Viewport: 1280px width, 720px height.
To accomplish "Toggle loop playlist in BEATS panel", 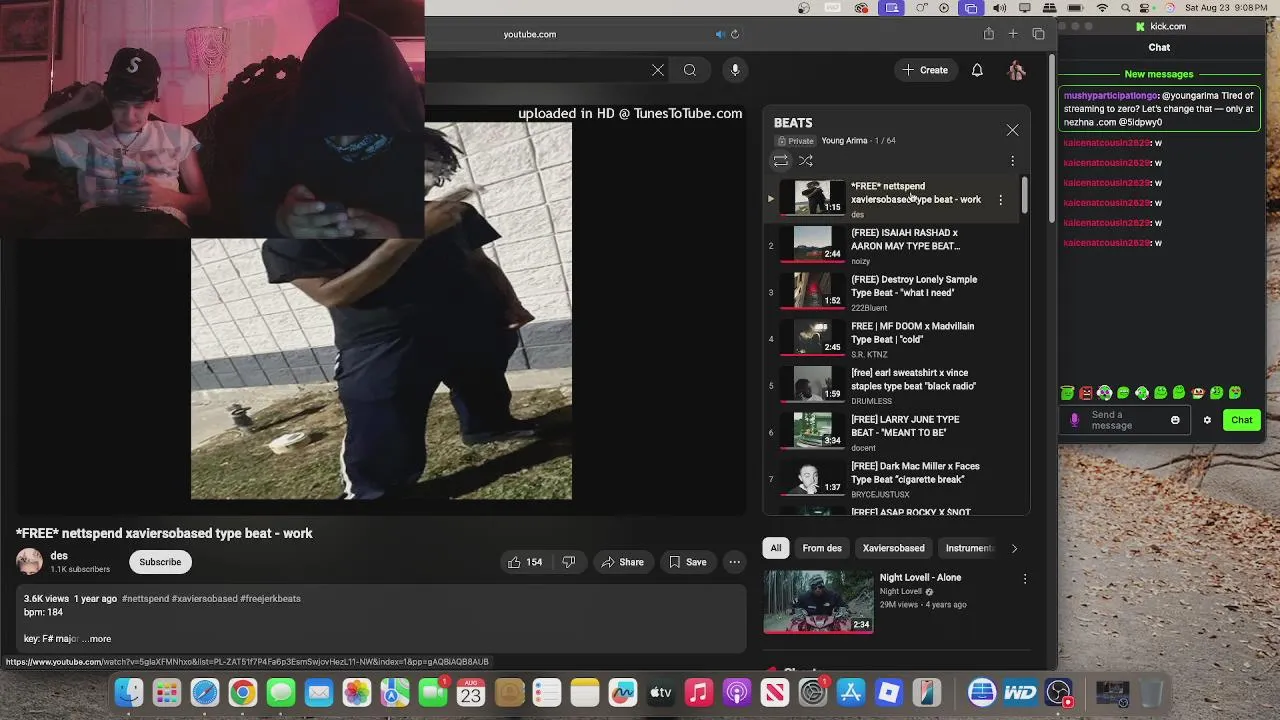I will click(x=781, y=160).
